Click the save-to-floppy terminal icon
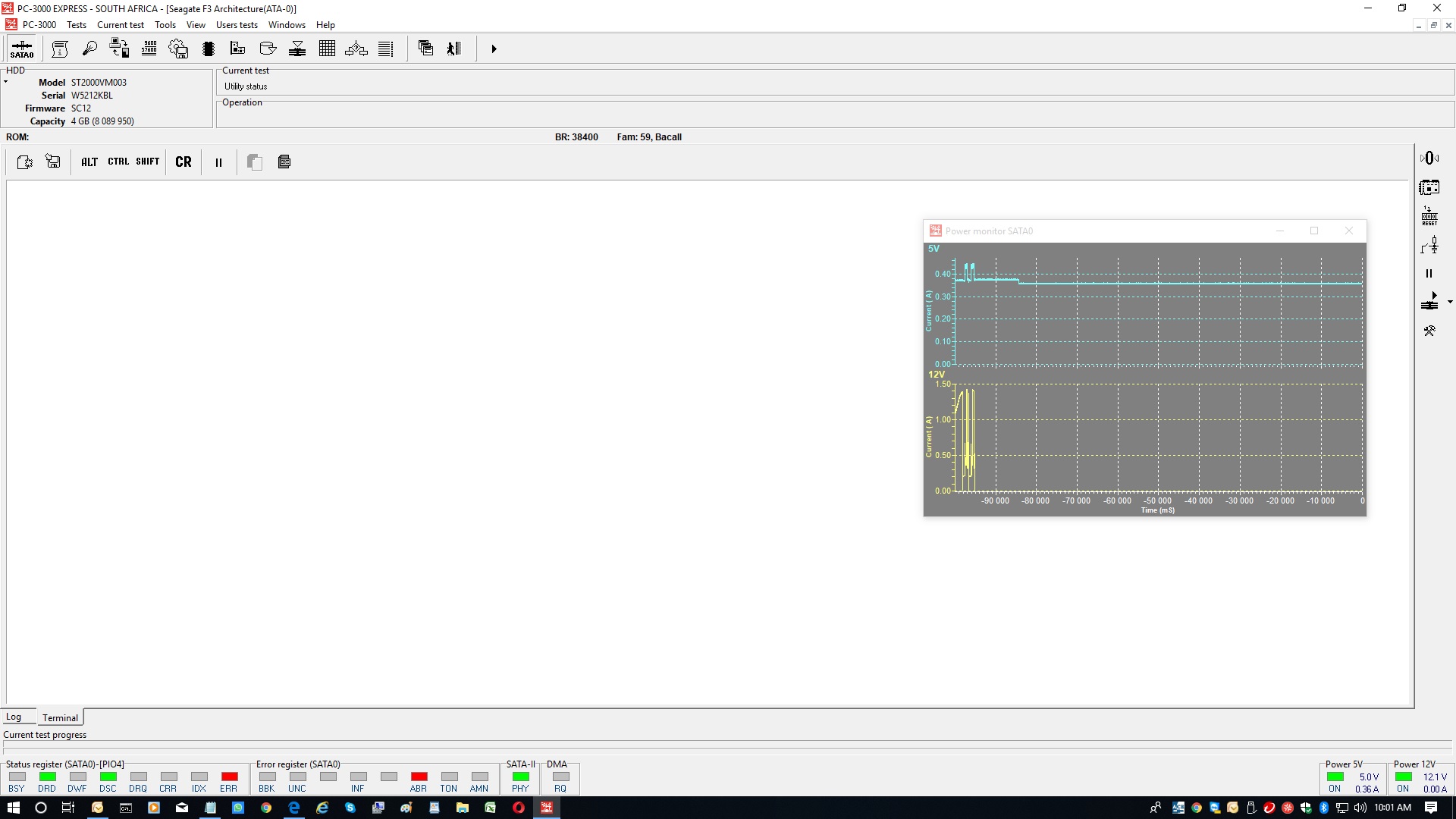1456x819 pixels. coord(53,162)
